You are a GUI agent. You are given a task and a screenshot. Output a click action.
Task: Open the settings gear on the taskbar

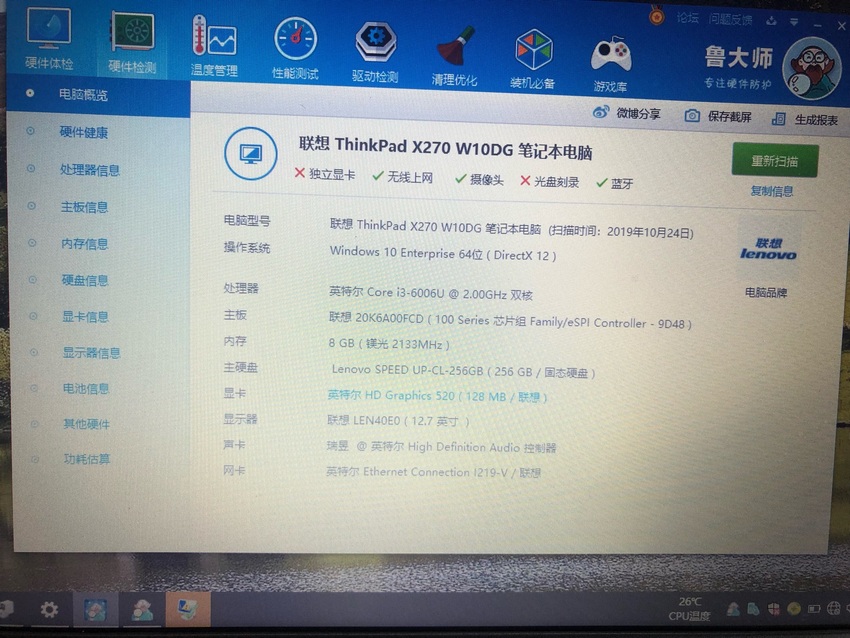pos(49,609)
